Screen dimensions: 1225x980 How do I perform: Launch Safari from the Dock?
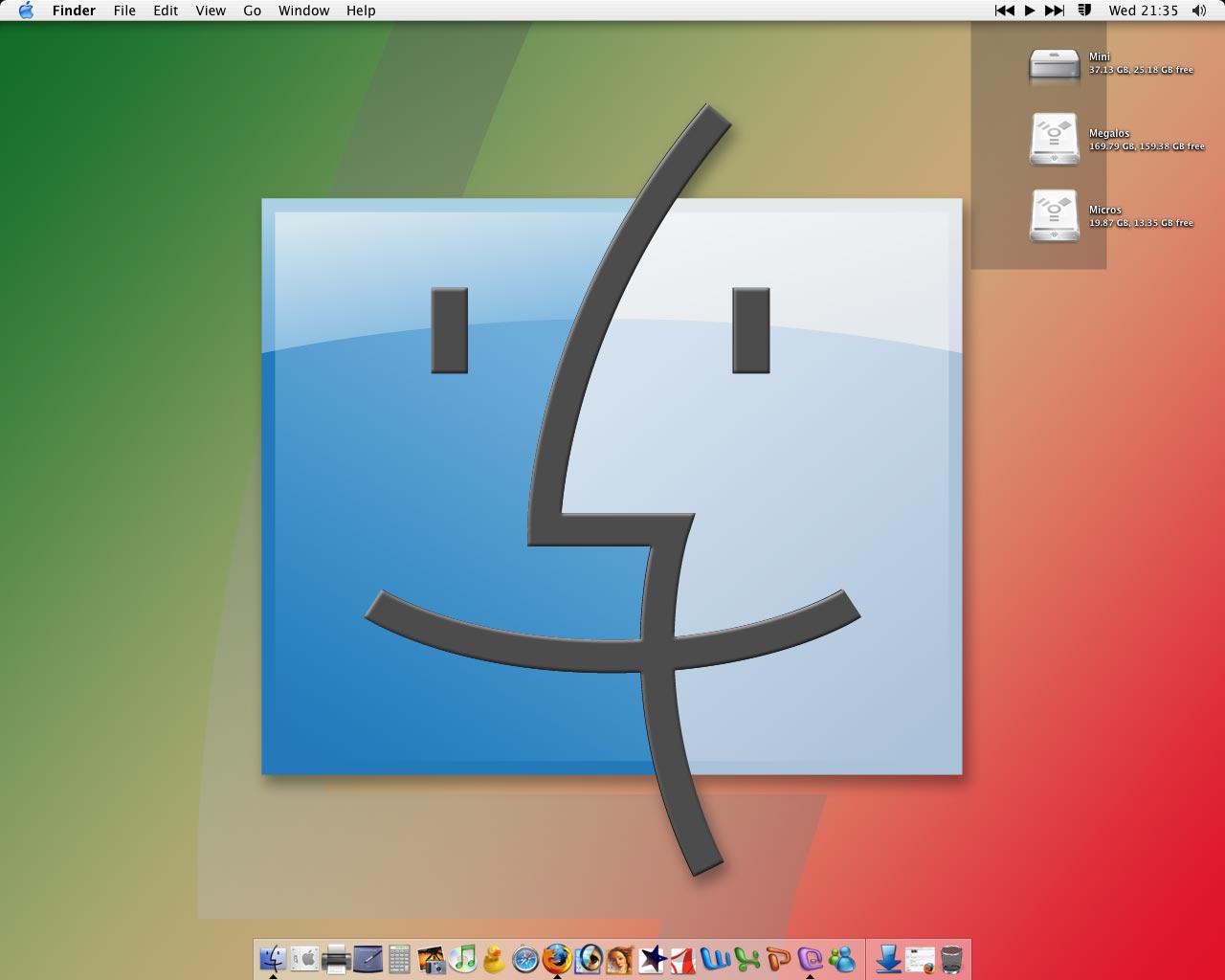[525, 958]
